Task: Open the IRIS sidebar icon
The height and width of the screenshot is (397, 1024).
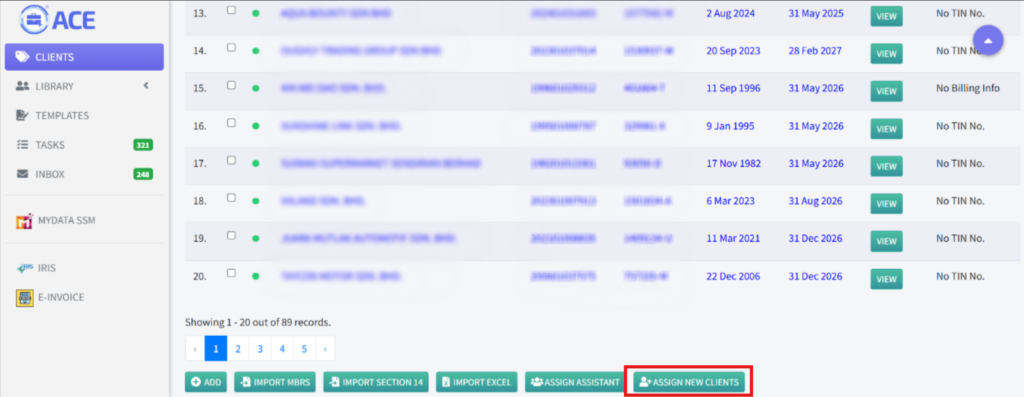Action: click(24, 268)
